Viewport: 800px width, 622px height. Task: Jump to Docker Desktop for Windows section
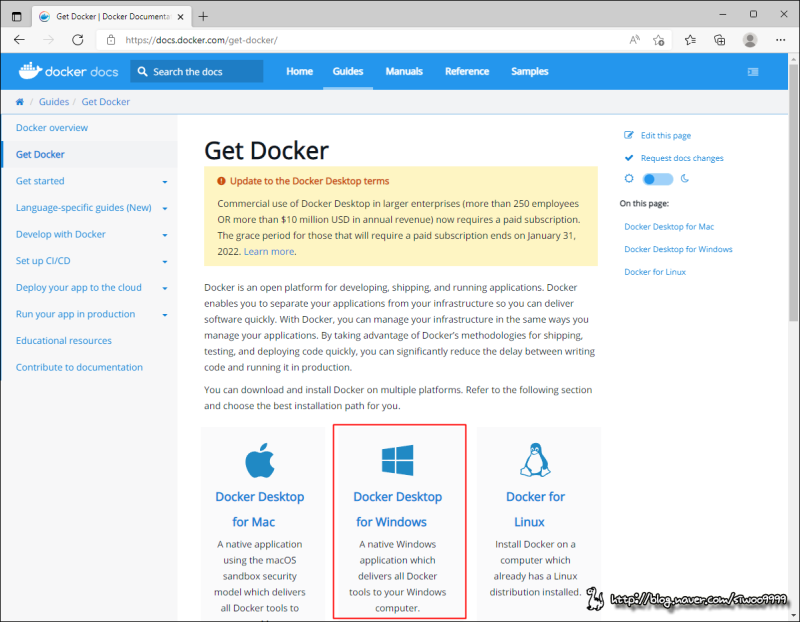pyautogui.click(x=680, y=249)
